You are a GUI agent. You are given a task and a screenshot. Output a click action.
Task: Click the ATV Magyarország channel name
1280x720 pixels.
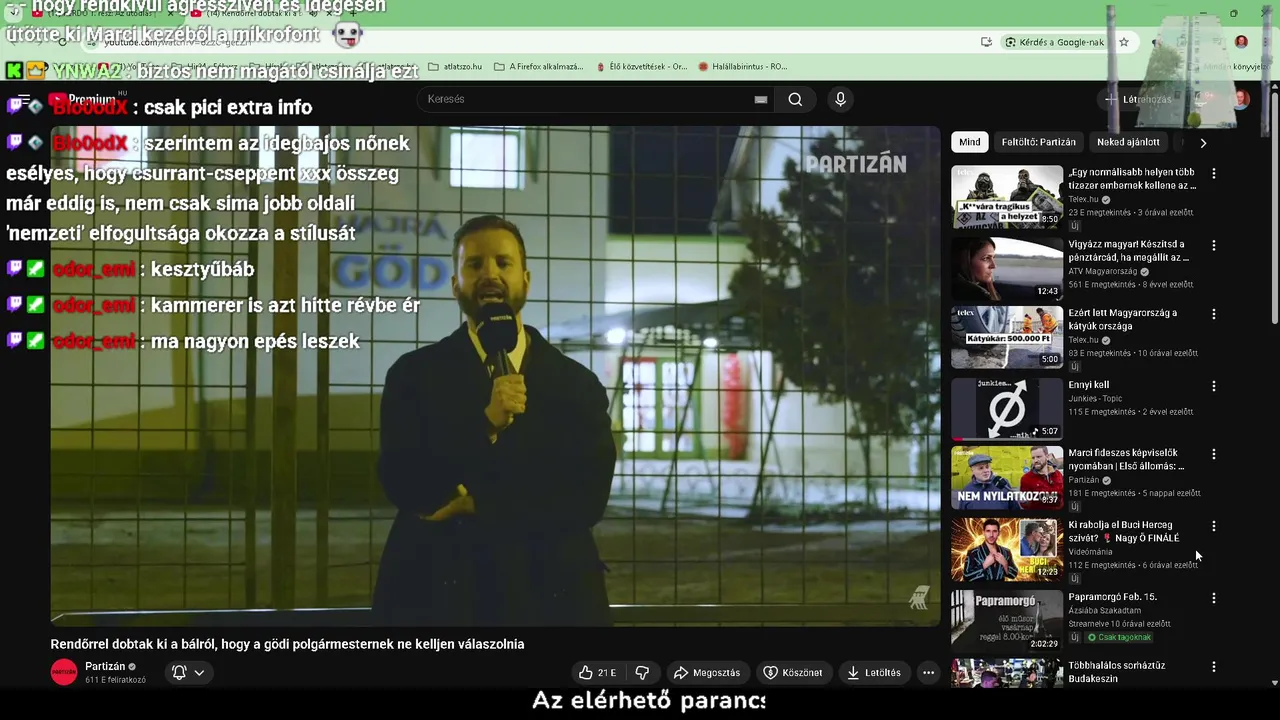[1102, 272]
